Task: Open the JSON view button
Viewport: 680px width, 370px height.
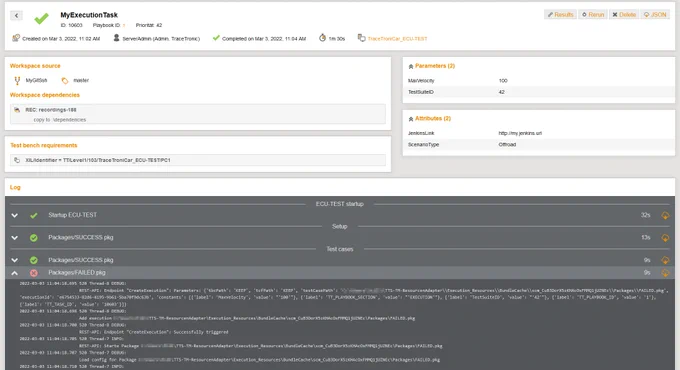Action: (x=655, y=15)
